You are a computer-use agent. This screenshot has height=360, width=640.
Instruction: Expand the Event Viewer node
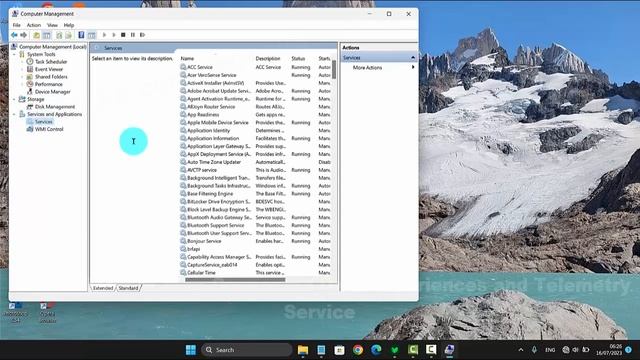(22, 69)
